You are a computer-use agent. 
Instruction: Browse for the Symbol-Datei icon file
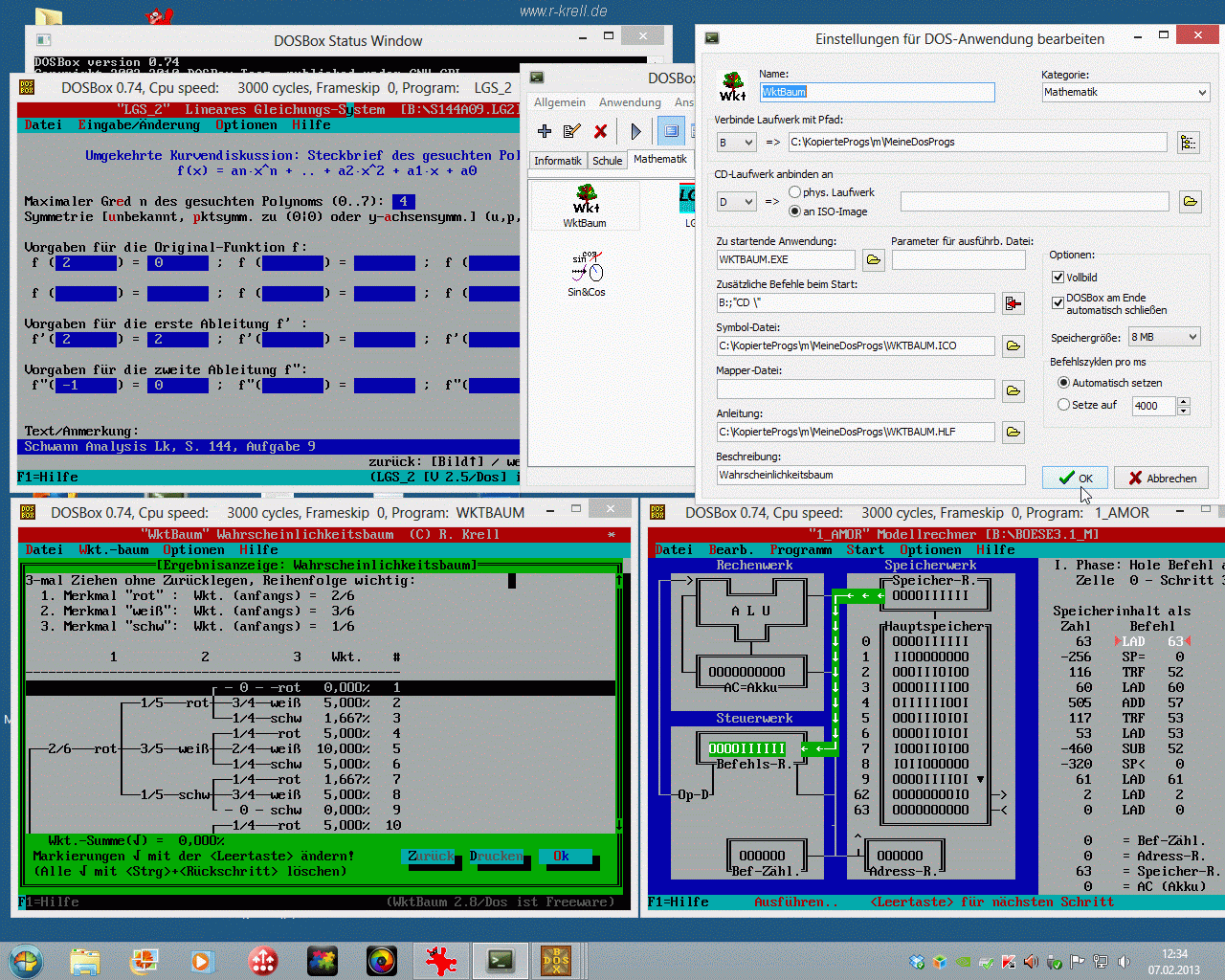tap(1013, 345)
